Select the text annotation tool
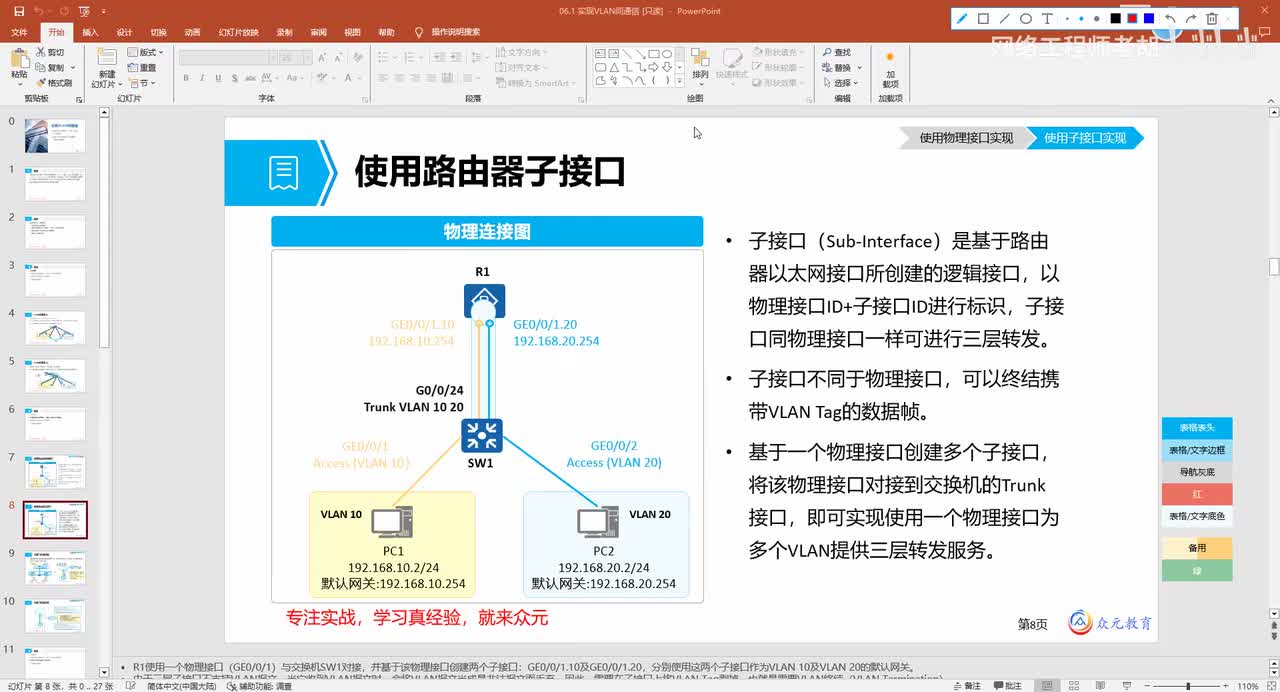 (x=1047, y=18)
